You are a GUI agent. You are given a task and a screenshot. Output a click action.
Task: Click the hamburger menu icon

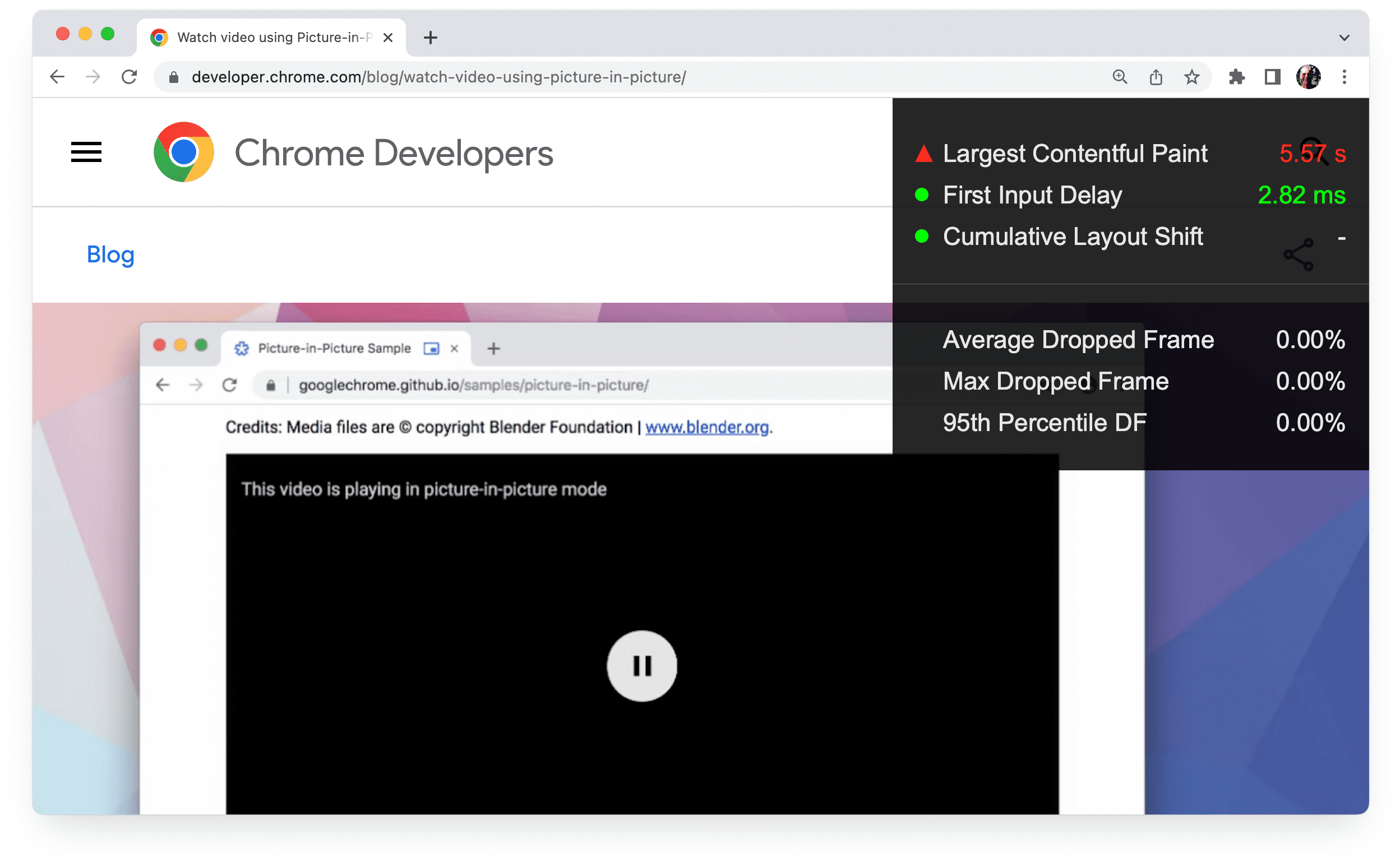coord(85,152)
